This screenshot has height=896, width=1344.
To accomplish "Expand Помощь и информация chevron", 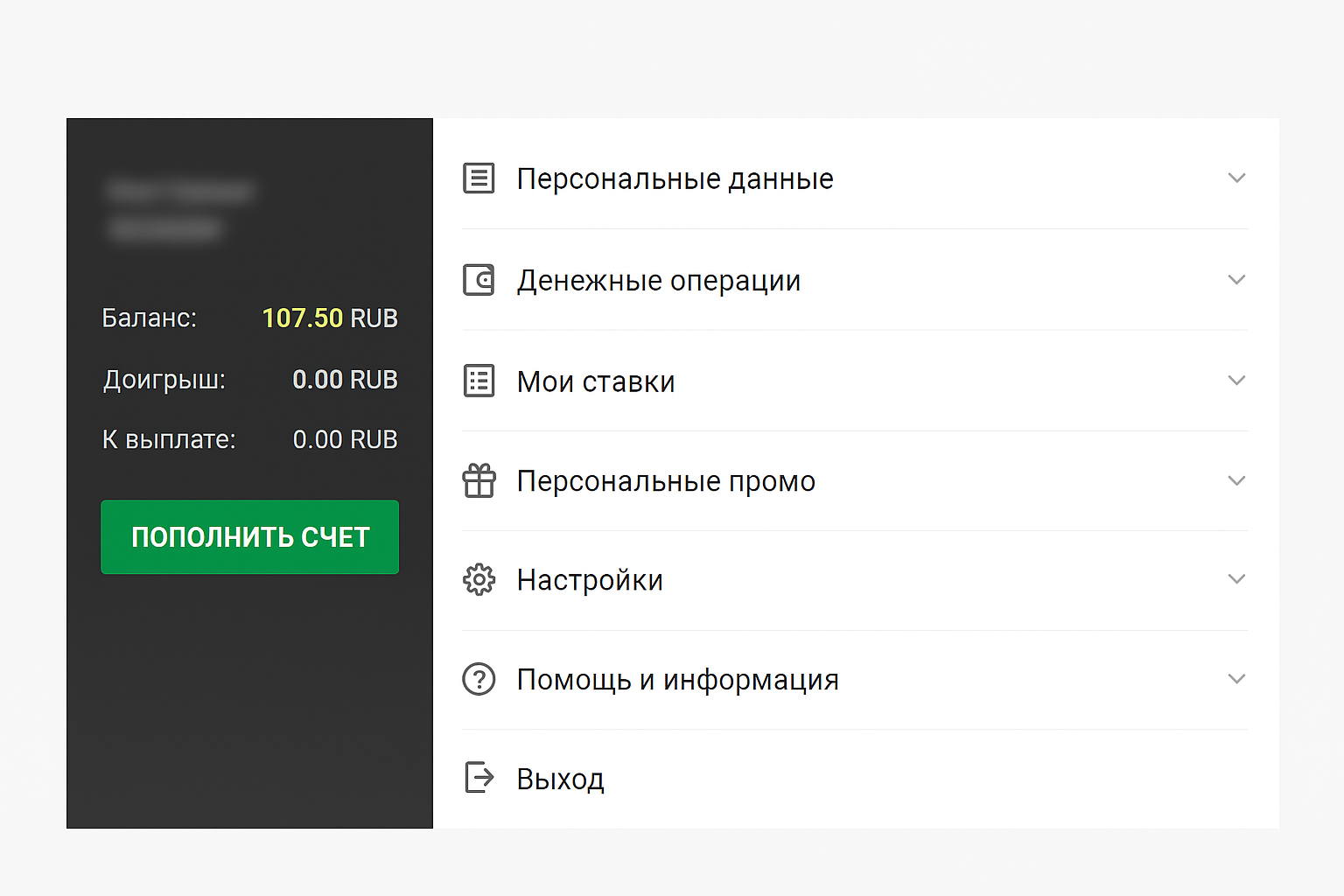I will click(x=1235, y=679).
